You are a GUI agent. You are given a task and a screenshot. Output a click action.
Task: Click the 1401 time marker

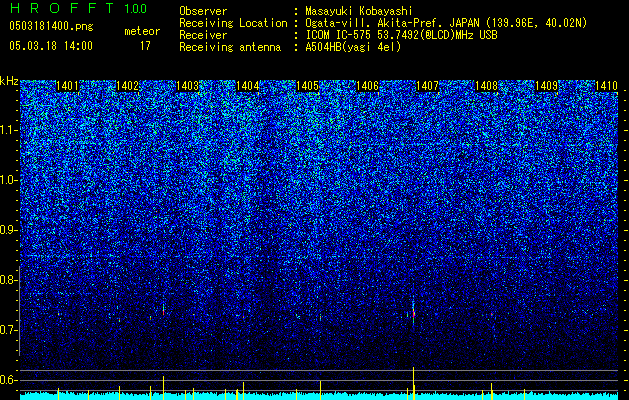67,86
